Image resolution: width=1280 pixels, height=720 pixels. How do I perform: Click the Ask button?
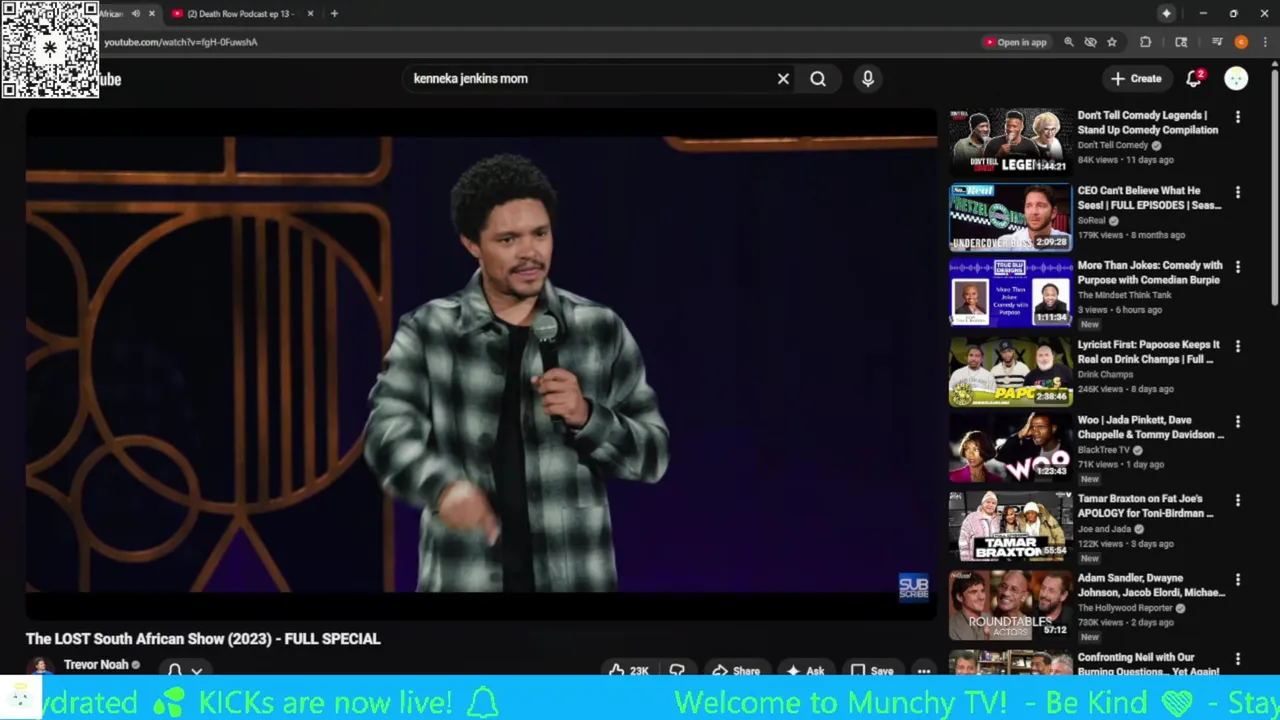pyautogui.click(x=806, y=670)
